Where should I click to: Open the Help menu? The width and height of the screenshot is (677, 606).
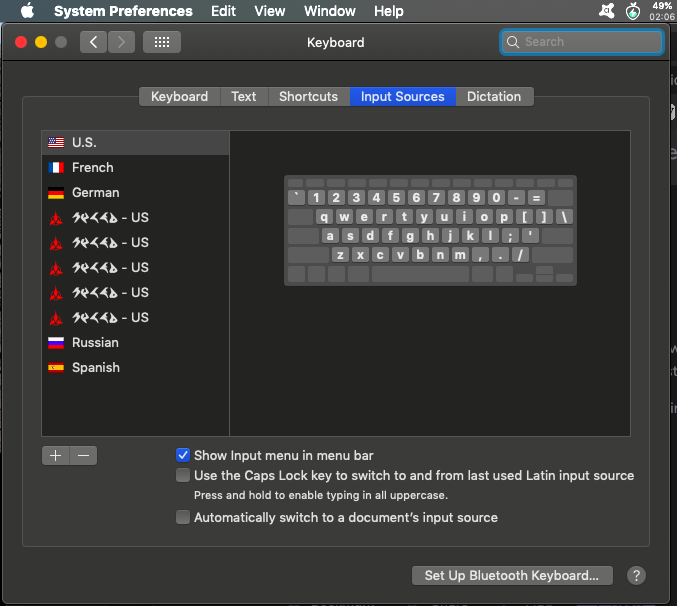tap(389, 11)
